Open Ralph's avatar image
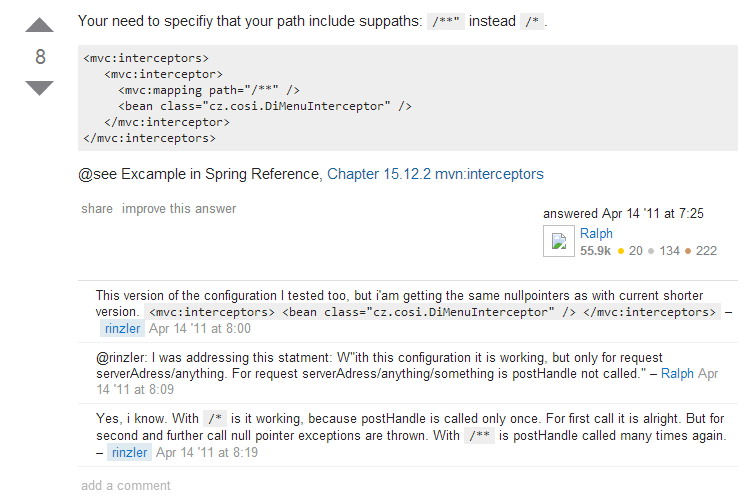The image size is (751, 500). point(558,241)
